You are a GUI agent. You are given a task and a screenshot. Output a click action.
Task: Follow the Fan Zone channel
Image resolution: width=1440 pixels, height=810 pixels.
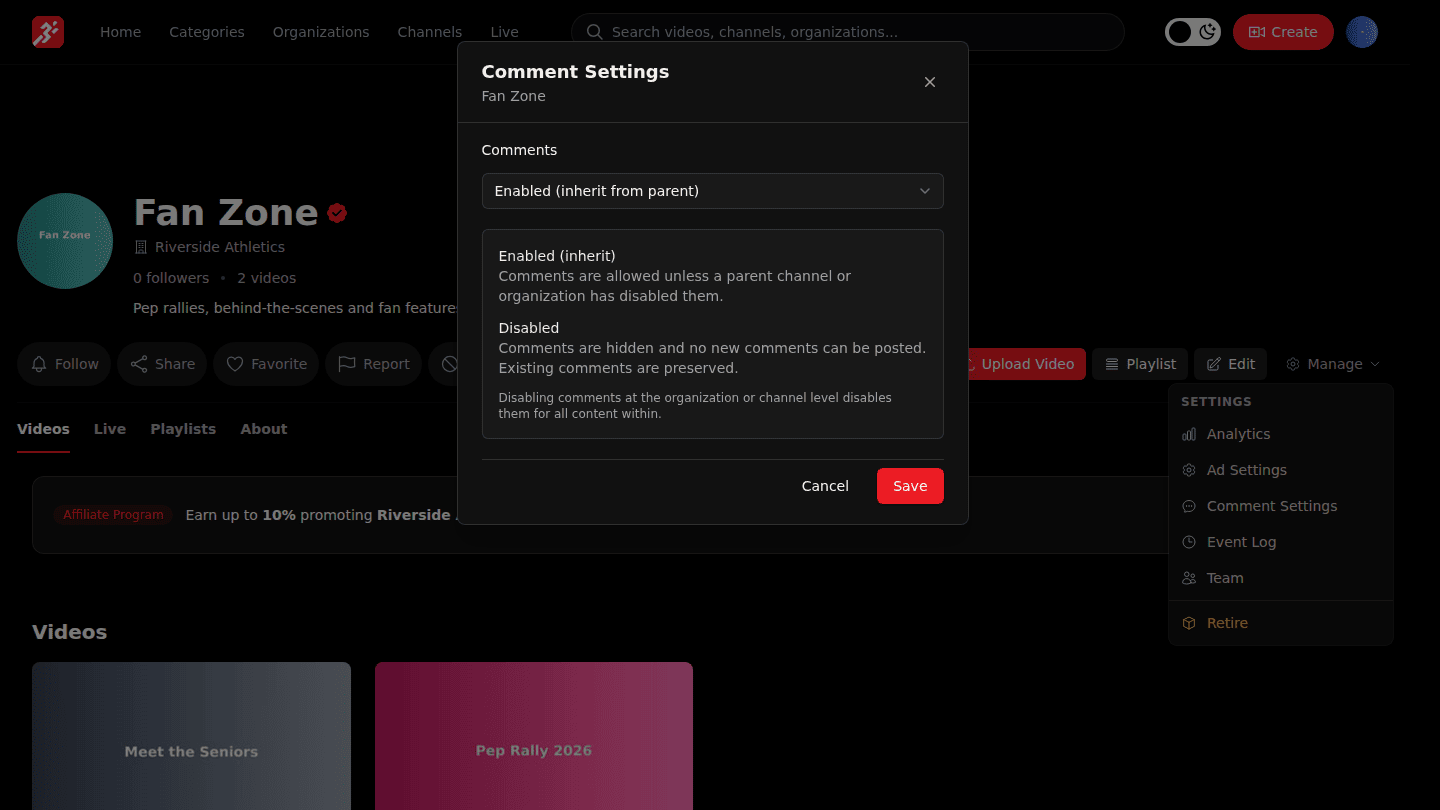64,364
